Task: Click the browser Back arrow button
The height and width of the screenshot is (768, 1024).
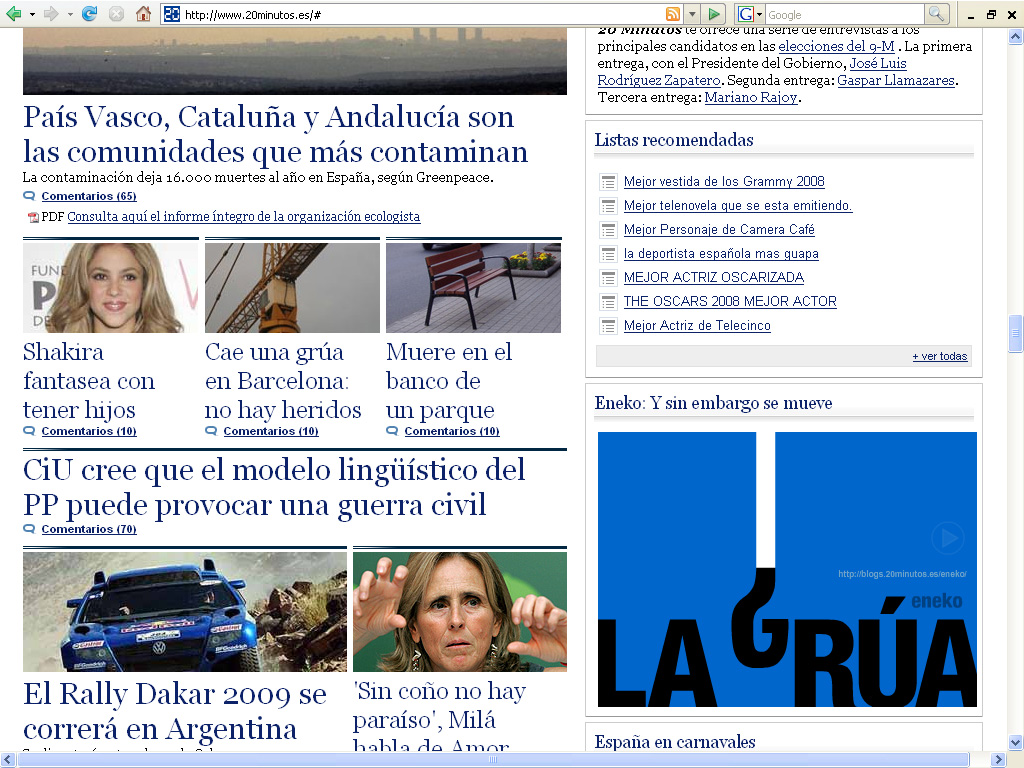Action: [14, 14]
